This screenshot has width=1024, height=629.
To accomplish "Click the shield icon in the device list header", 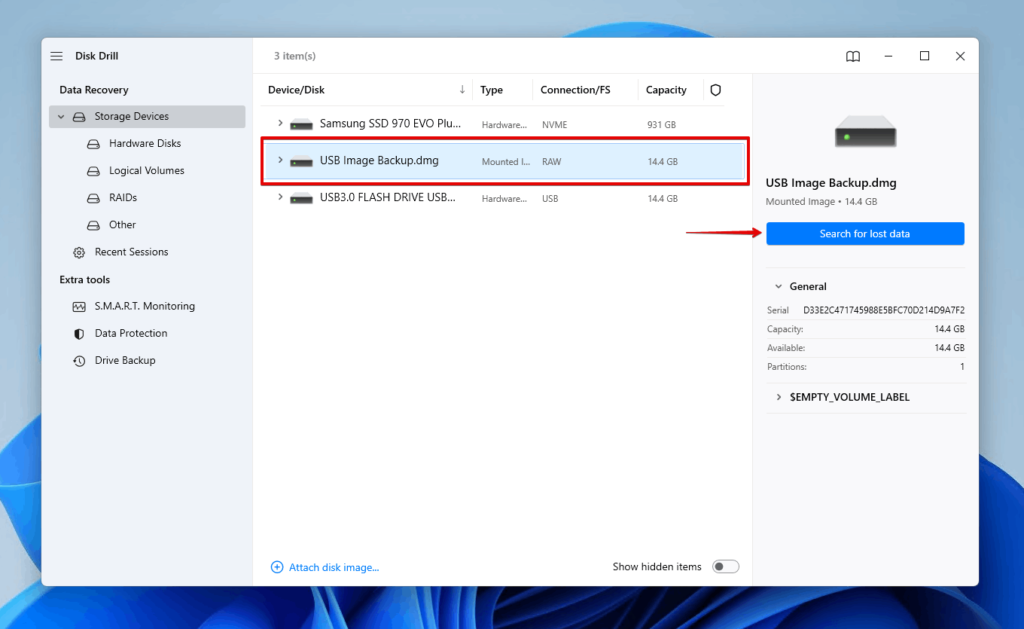I will click(x=715, y=90).
